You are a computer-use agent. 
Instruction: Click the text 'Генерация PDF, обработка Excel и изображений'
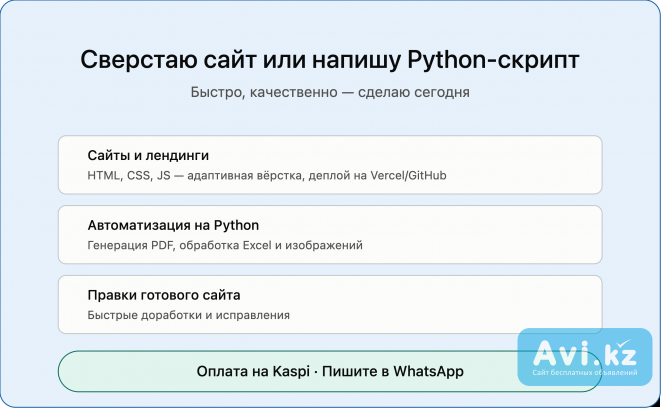225,245
